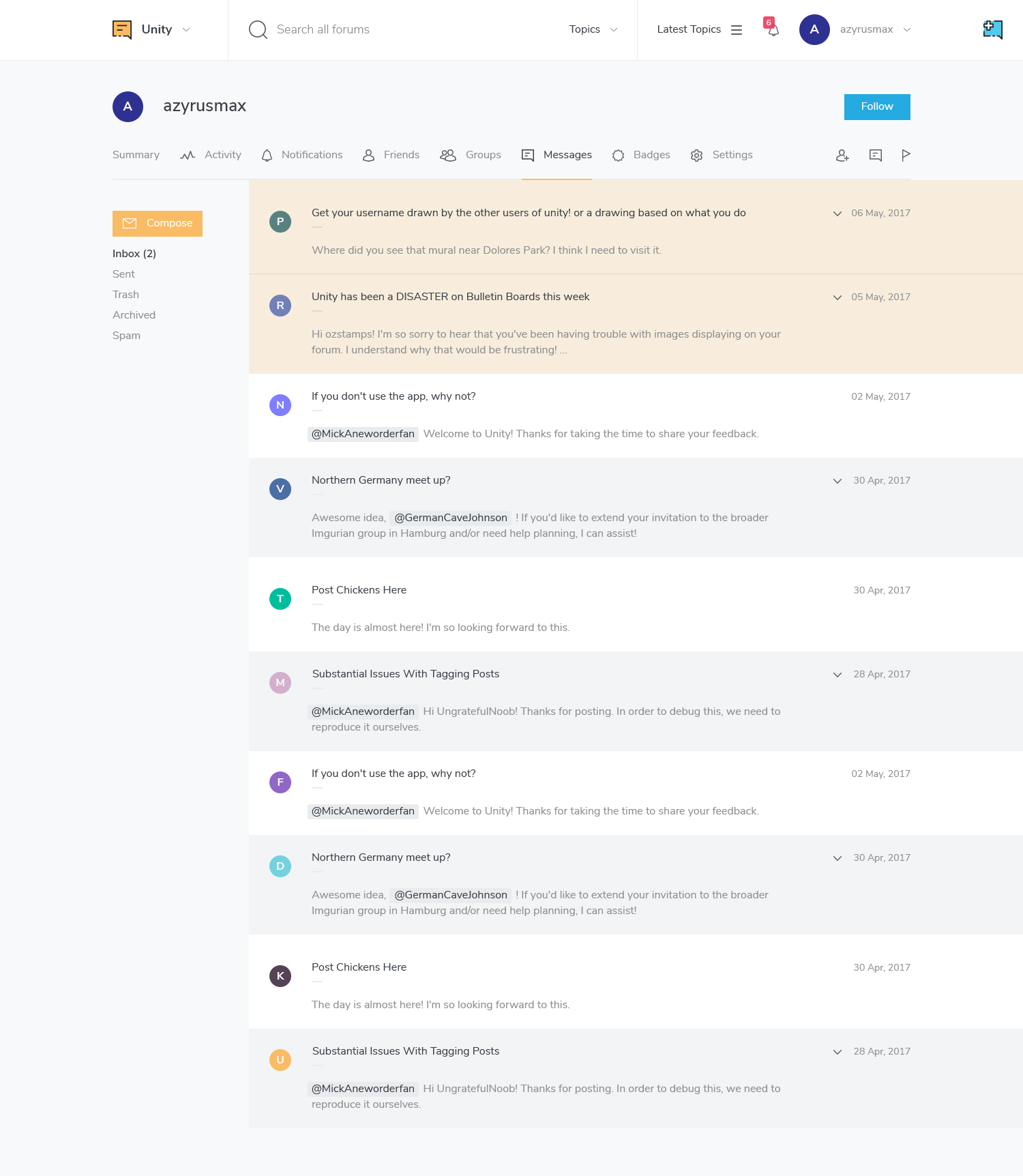
Task: Open 'Post Chickens Here' message from T
Action: click(x=359, y=590)
